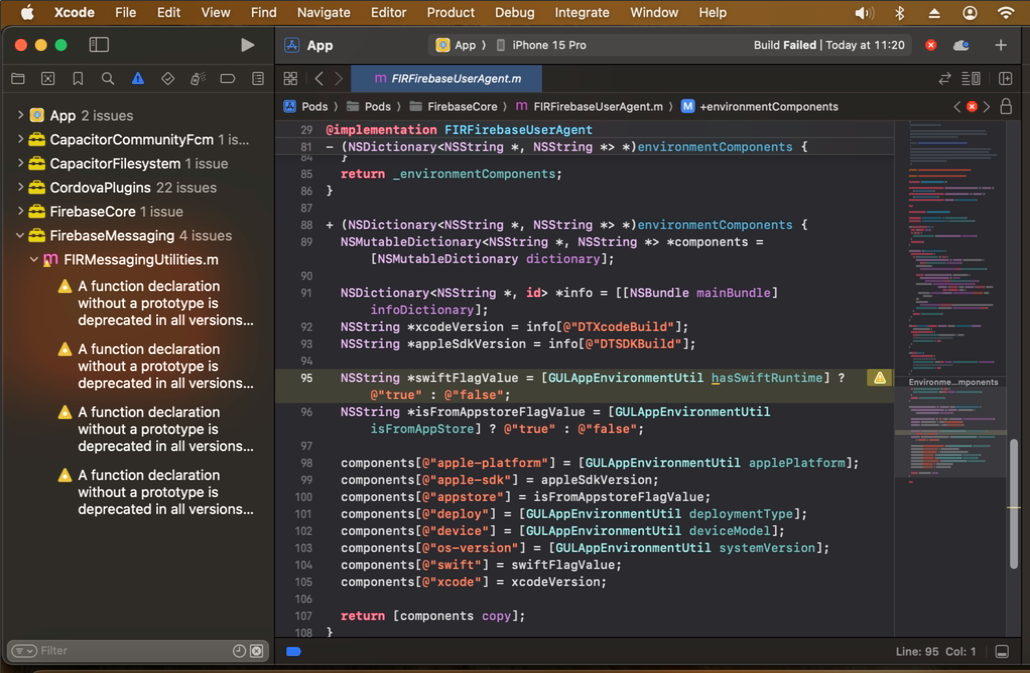1030x673 pixels.
Task: Open the Report navigator icon
Action: tap(258, 79)
